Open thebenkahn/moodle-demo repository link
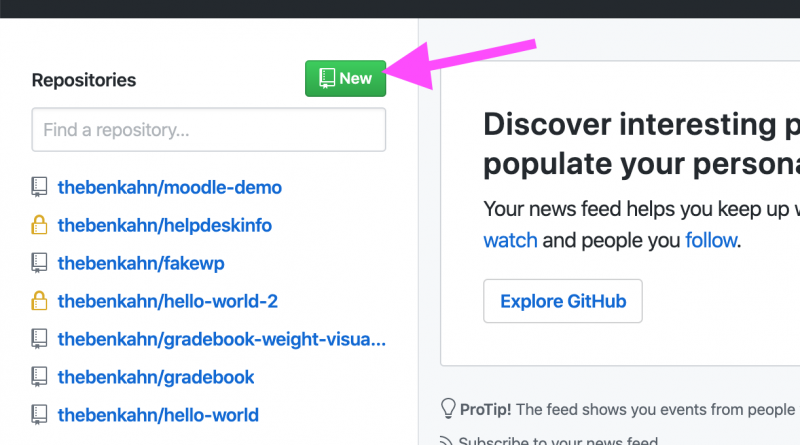The width and height of the screenshot is (800, 445). coord(169,187)
